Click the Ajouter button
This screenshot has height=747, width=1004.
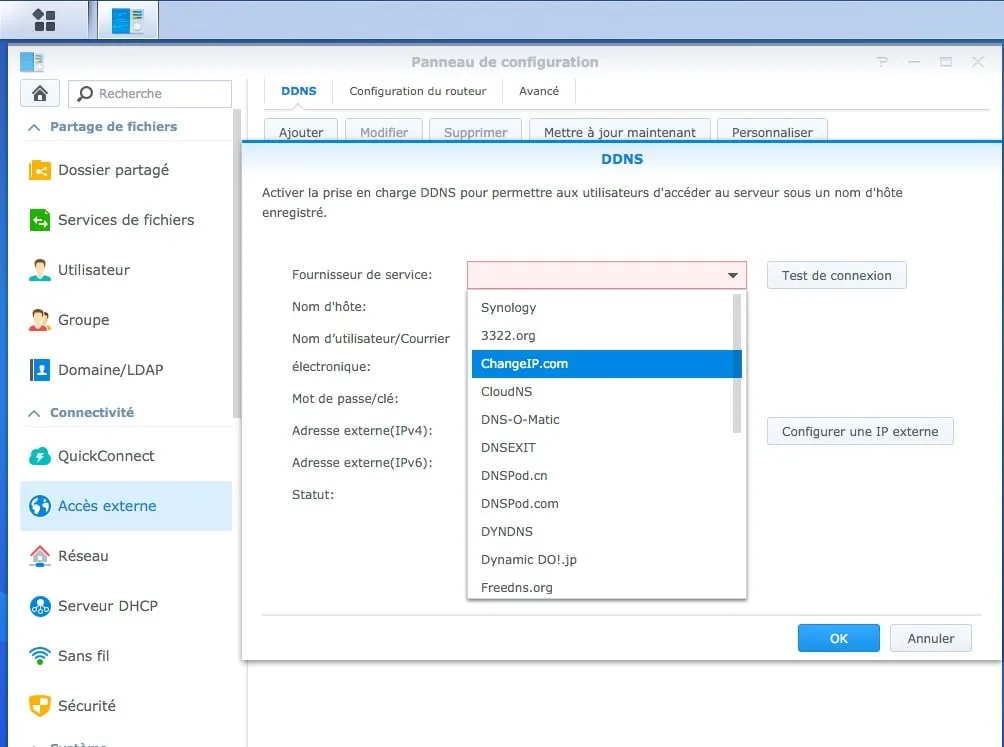click(x=301, y=131)
